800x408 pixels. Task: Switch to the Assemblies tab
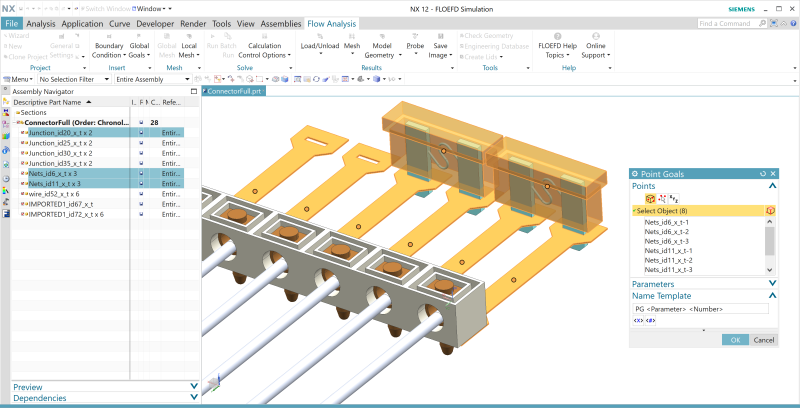(281, 23)
